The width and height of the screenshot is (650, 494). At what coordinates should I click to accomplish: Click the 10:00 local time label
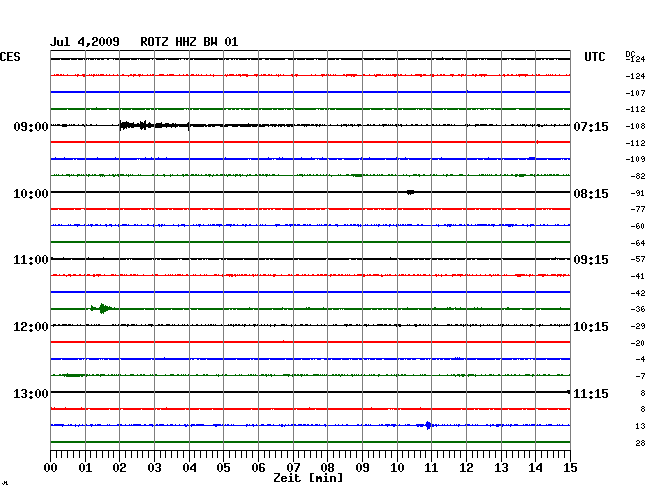pos(31,194)
